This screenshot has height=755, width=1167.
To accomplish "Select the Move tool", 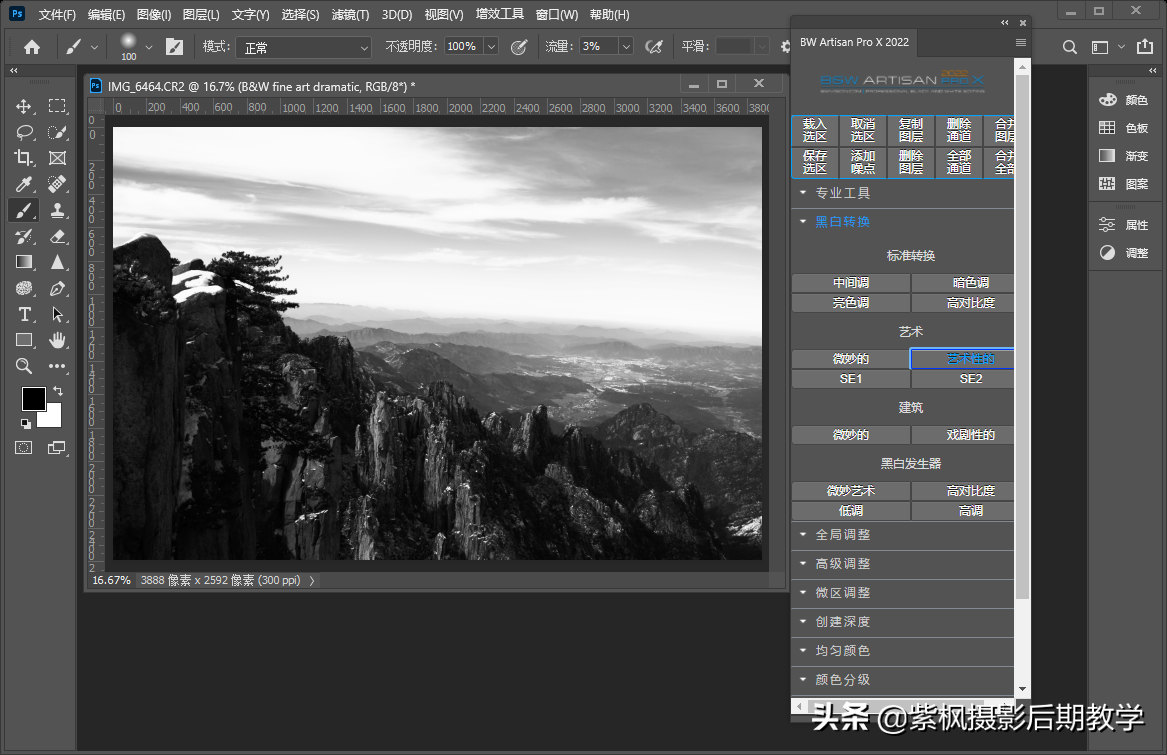I will point(24,106).
